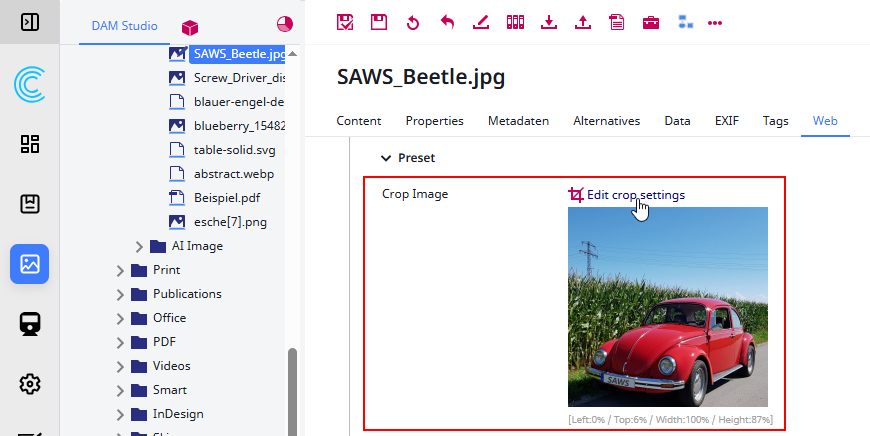
Task: Click the blue C application logo
Action: click(29, 84)
